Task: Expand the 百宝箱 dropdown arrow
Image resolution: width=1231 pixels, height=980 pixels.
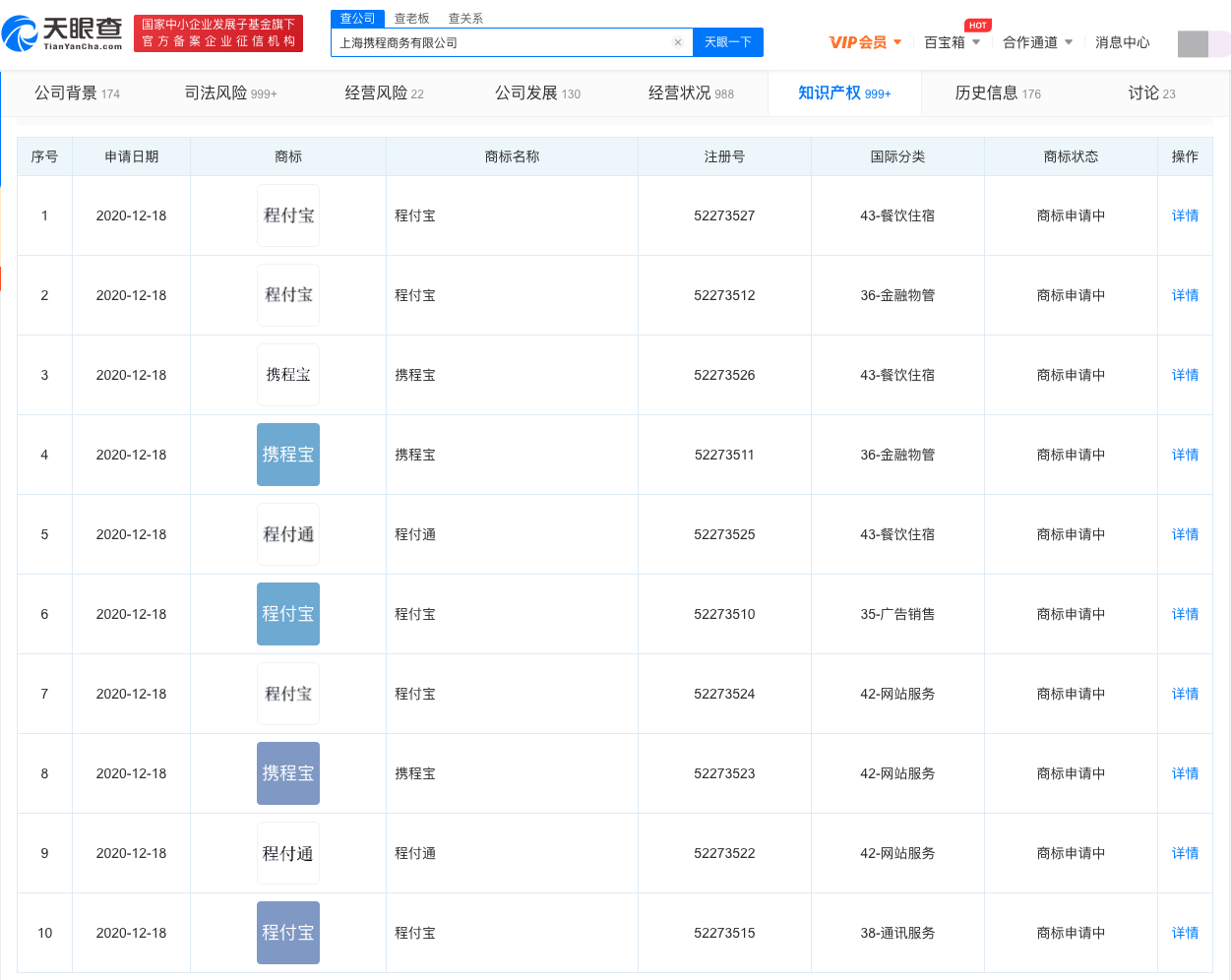Action: coord(977,43)
